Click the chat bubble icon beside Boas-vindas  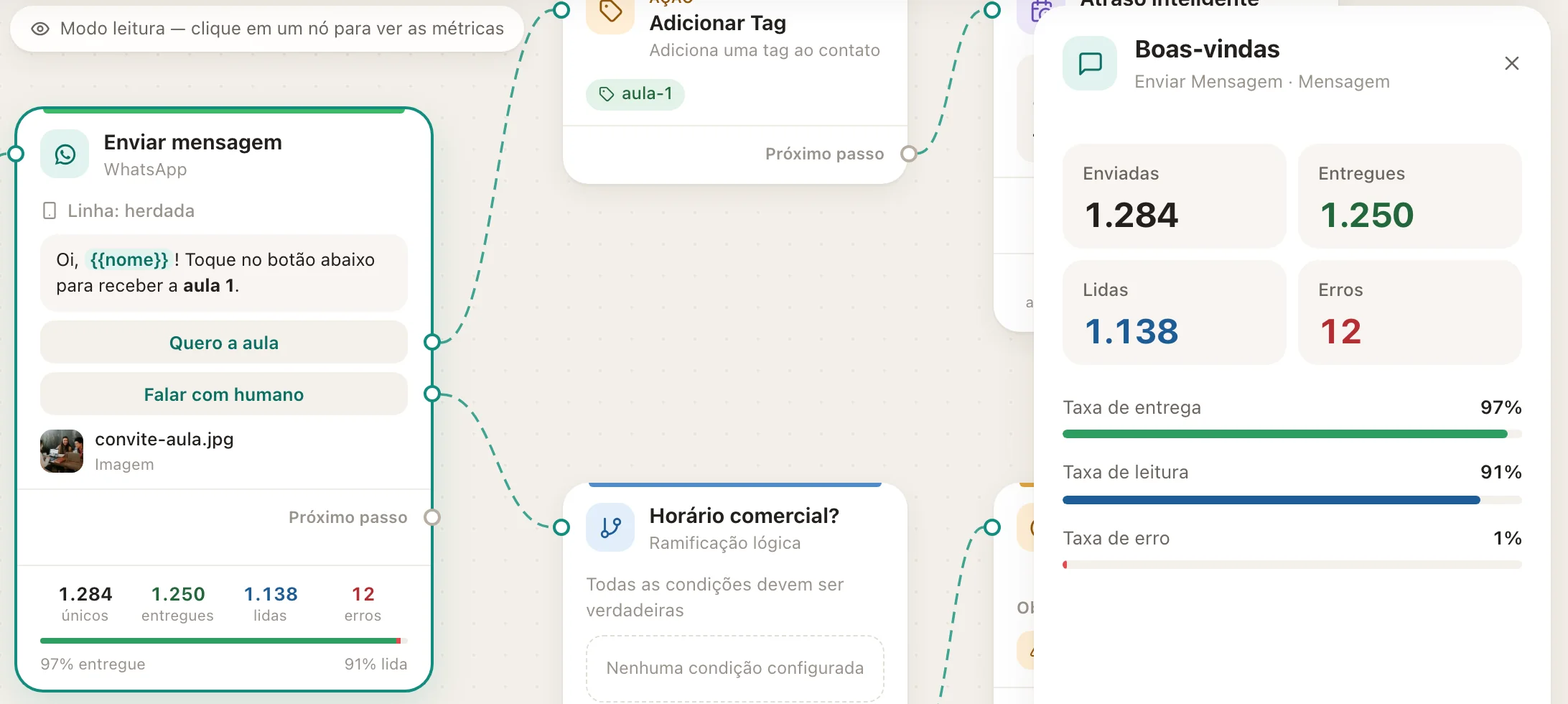pos(1090,63)
